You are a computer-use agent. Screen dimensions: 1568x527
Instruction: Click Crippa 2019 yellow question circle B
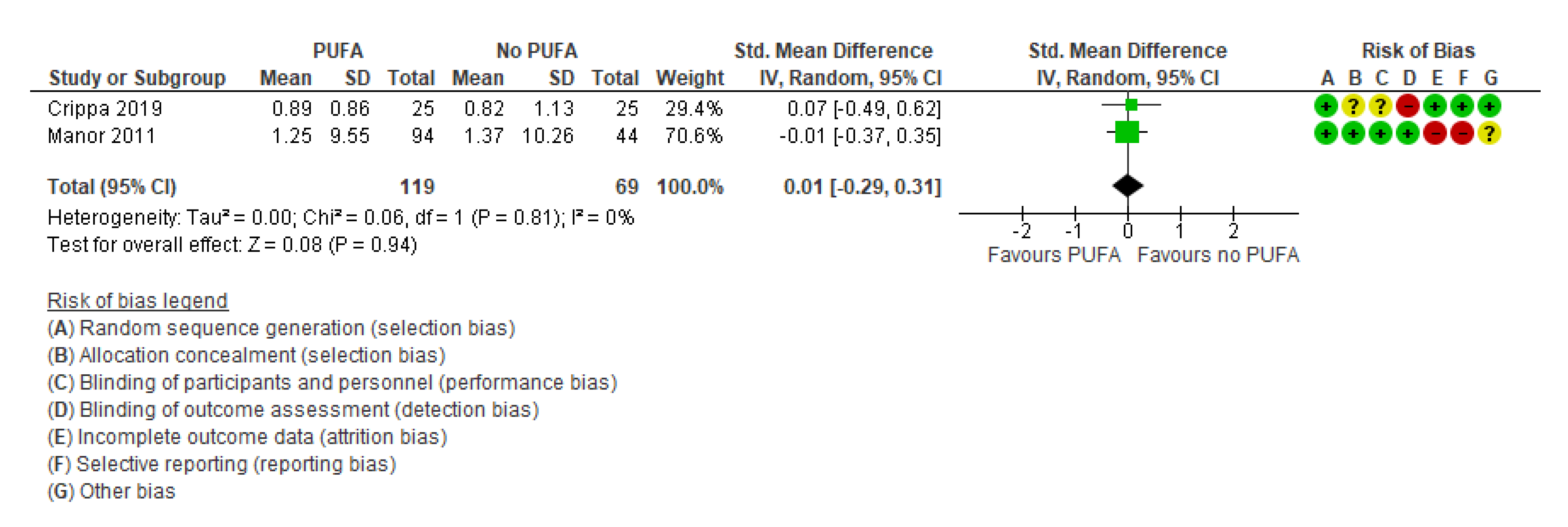pos(1353,106)
